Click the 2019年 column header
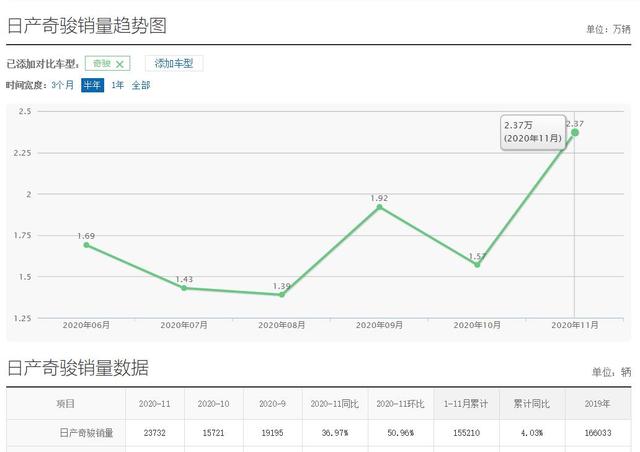 coord(598,404)
